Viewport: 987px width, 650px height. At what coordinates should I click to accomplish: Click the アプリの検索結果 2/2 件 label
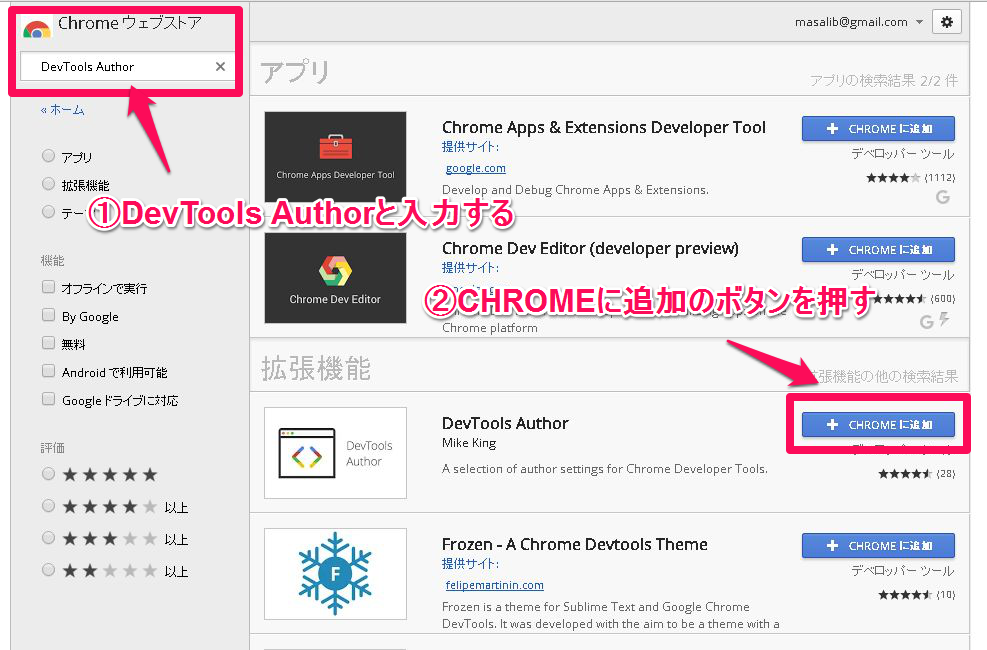point(884,81)
